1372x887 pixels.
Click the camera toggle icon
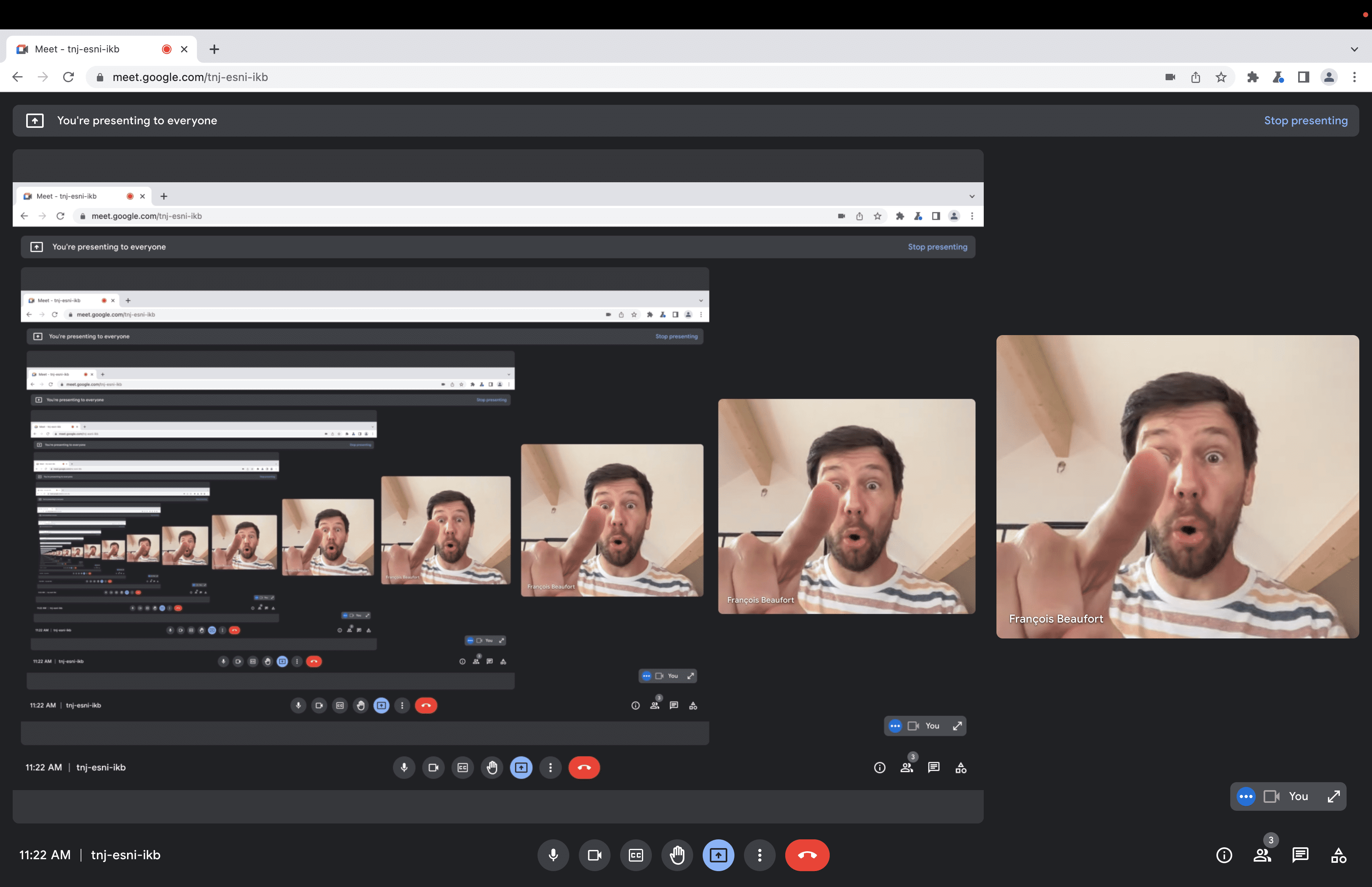[x=594, y=855]
